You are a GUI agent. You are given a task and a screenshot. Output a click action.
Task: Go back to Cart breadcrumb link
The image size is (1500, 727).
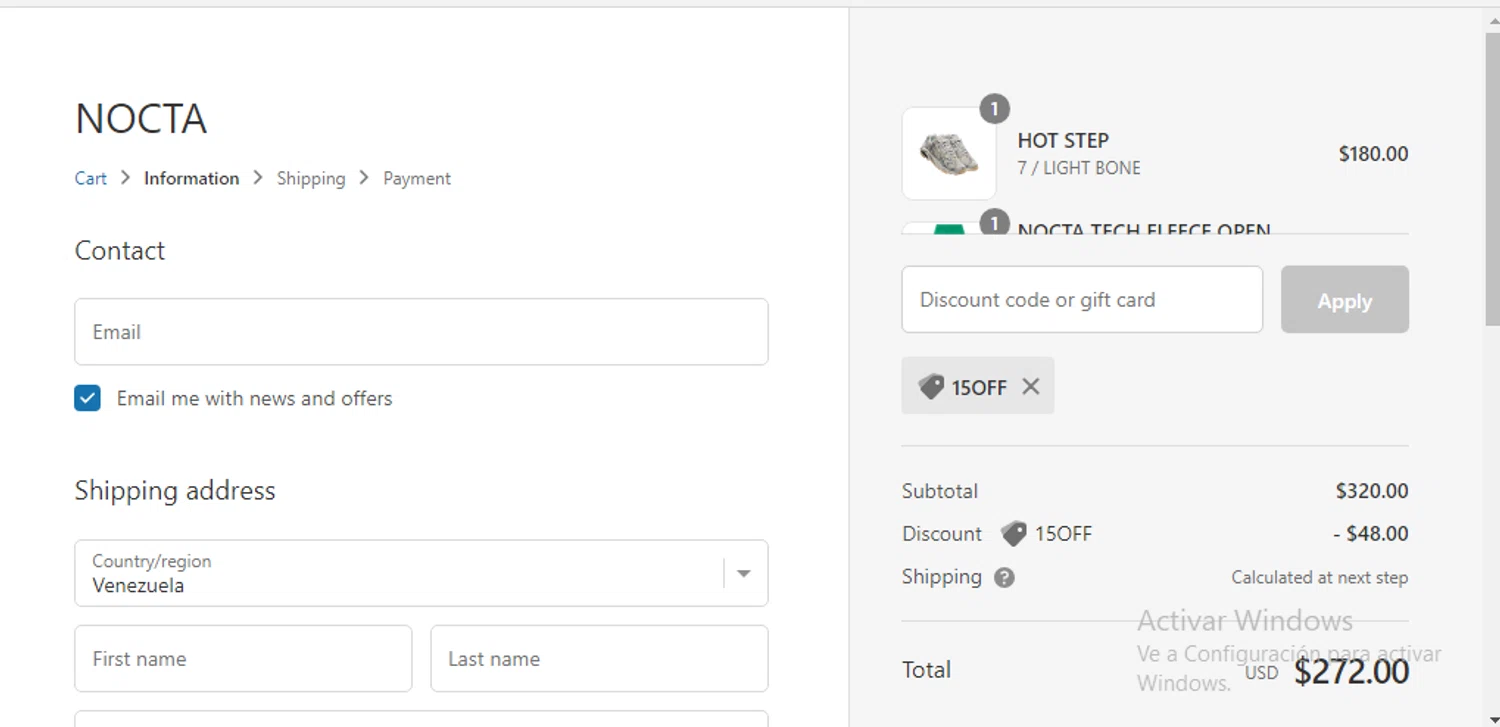(90, 178)
